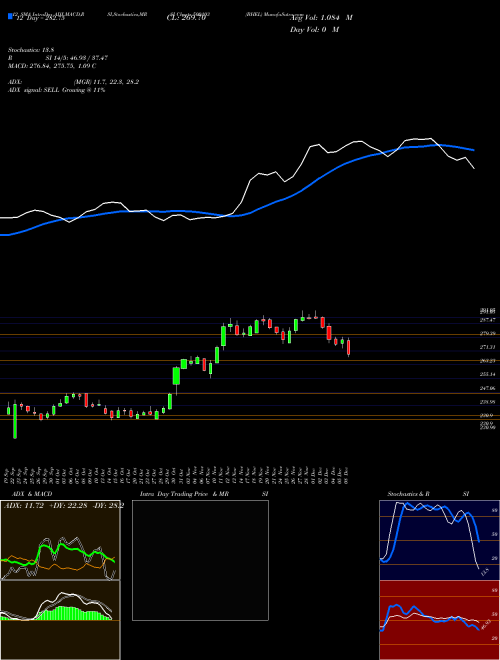Viewport: 500px width, 660px height.
Task: Select the '12 Day = 282.75' label
Action: coord(40,18)
